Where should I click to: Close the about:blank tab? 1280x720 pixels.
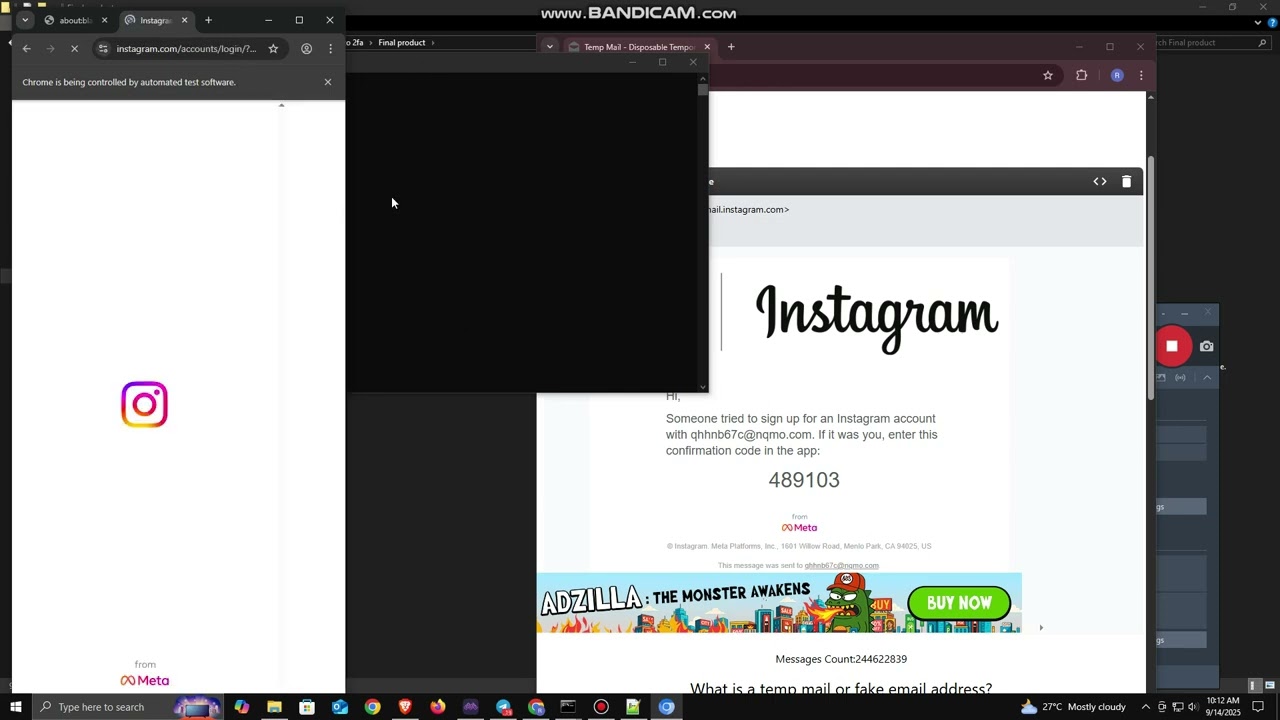point(104,20)
